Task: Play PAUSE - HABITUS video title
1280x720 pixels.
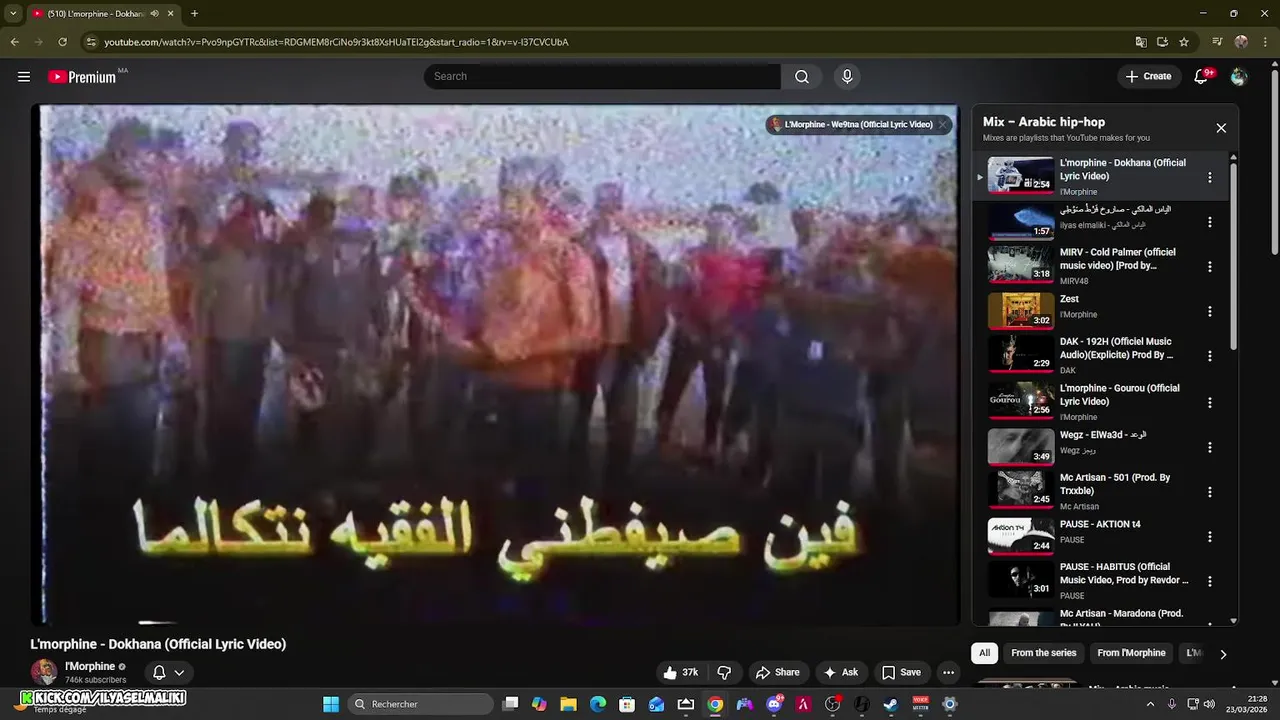Action: click(x=1124, y=573)
